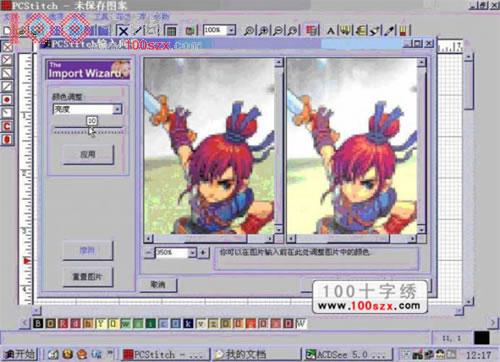The height and width of the screenshot is (362, 500).
Task: Click the right preview horizontal scroll-right arrow
Action: coord(413,239)
